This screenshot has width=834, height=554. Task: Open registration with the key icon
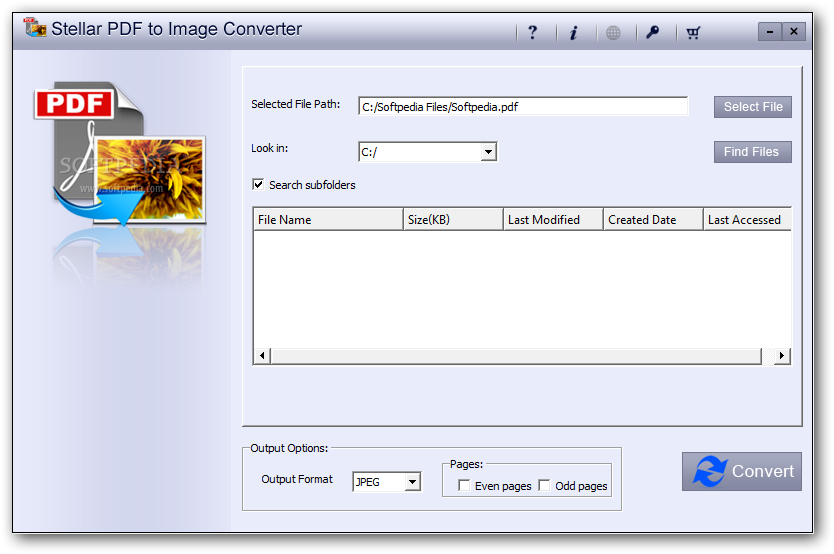coord(653,33)
